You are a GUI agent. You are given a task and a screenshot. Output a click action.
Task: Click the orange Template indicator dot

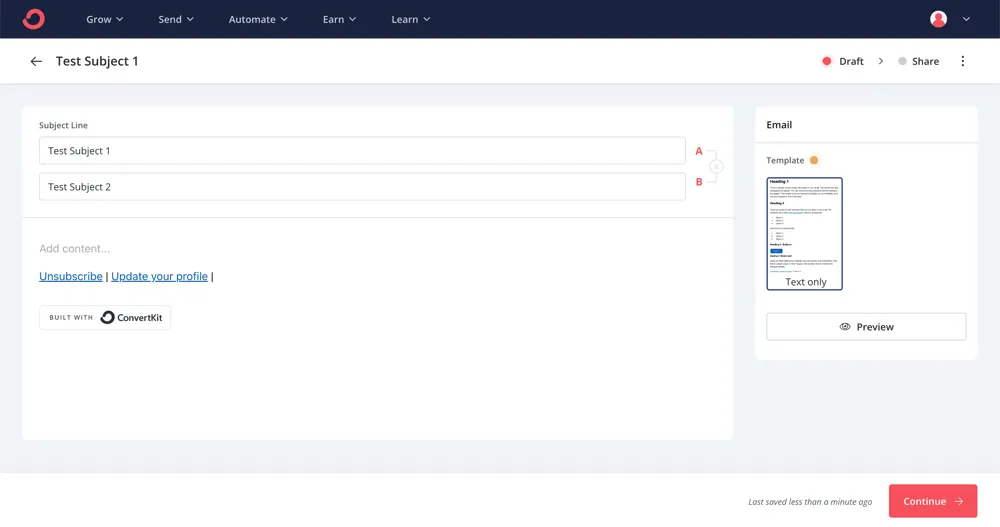[x=814, y=160]
